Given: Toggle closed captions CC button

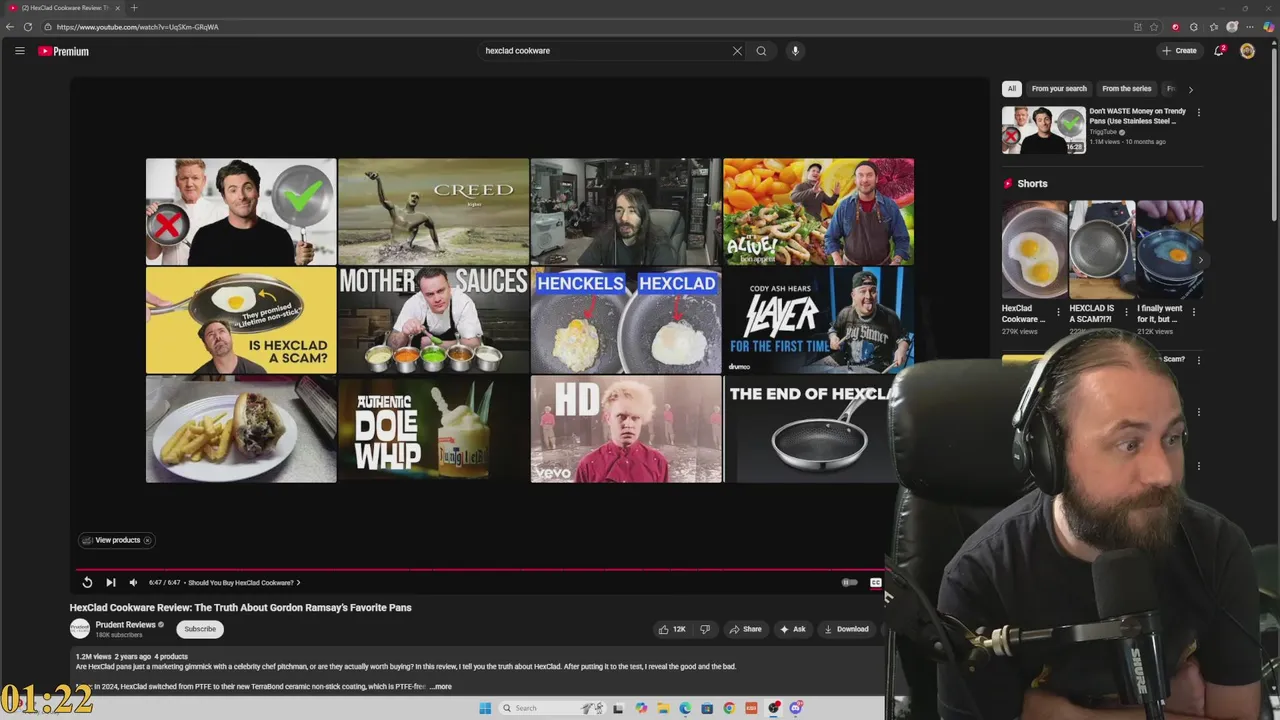Looking at the screenshot, I should coord(875,582).
